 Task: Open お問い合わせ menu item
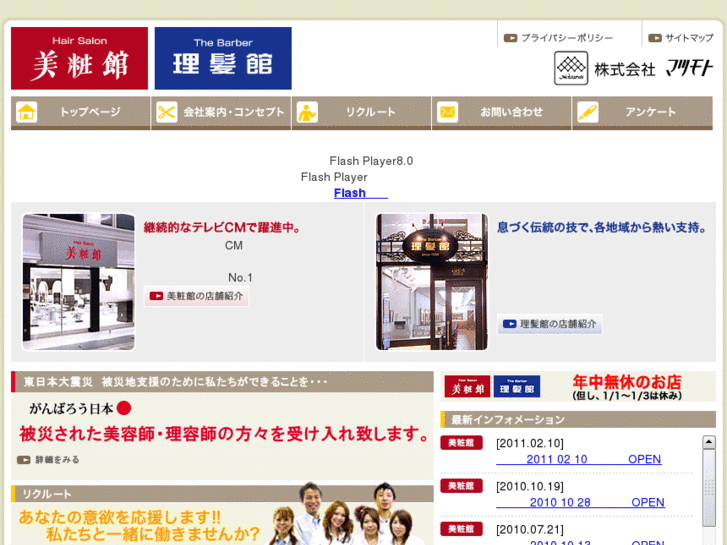click(502, 113)
